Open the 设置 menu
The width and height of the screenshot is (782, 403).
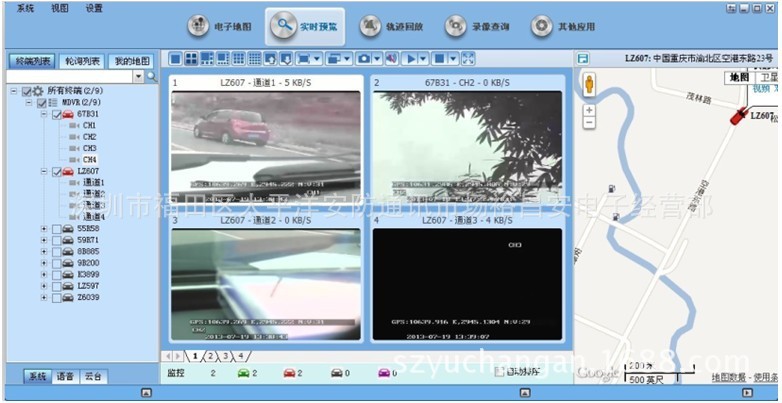click(94, 8)
